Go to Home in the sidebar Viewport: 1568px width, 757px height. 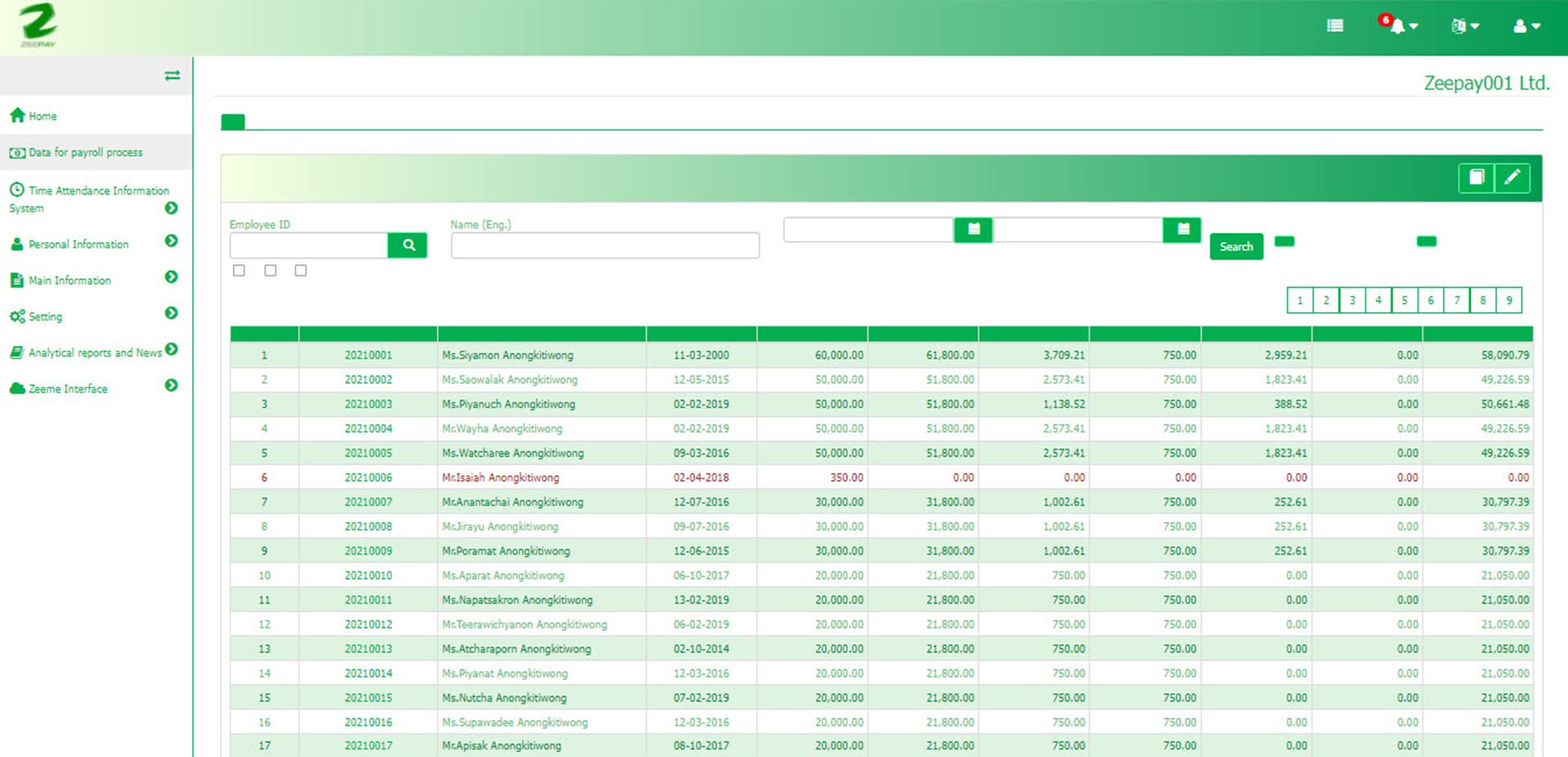click(42, 116)
